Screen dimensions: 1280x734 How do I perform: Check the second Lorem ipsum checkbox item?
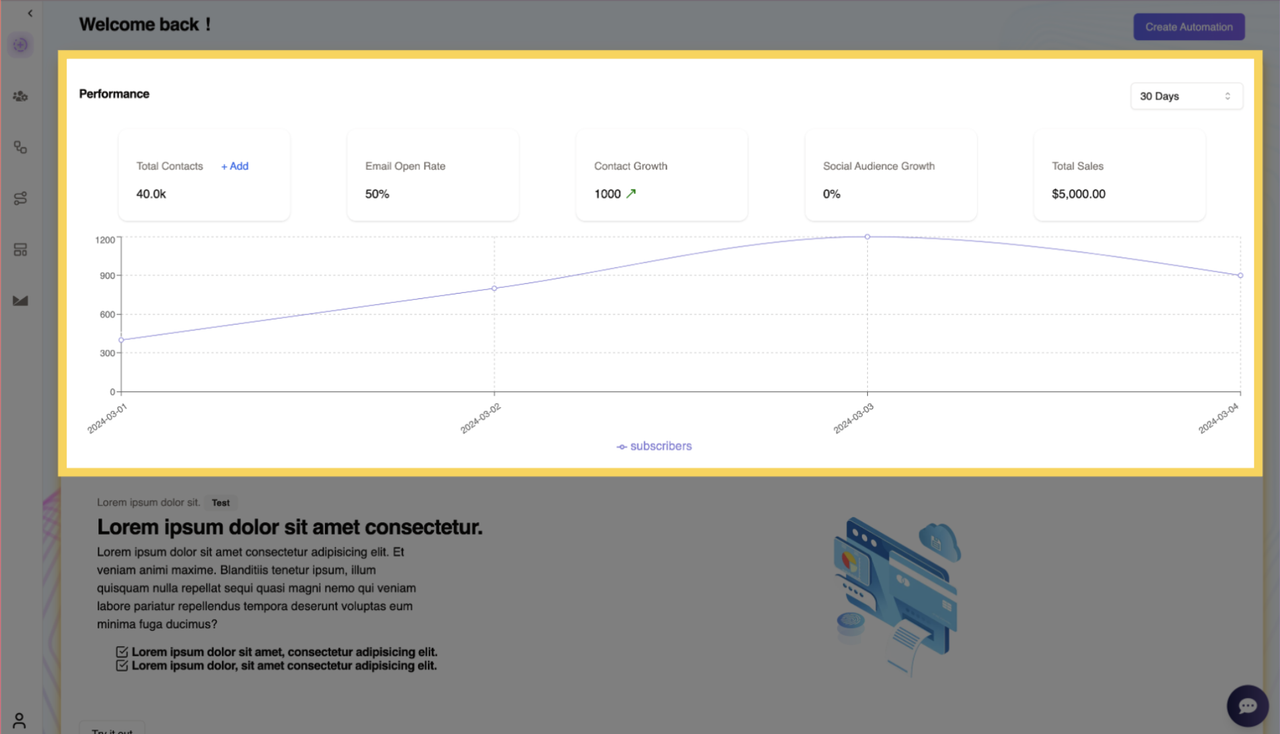[122, 665]
